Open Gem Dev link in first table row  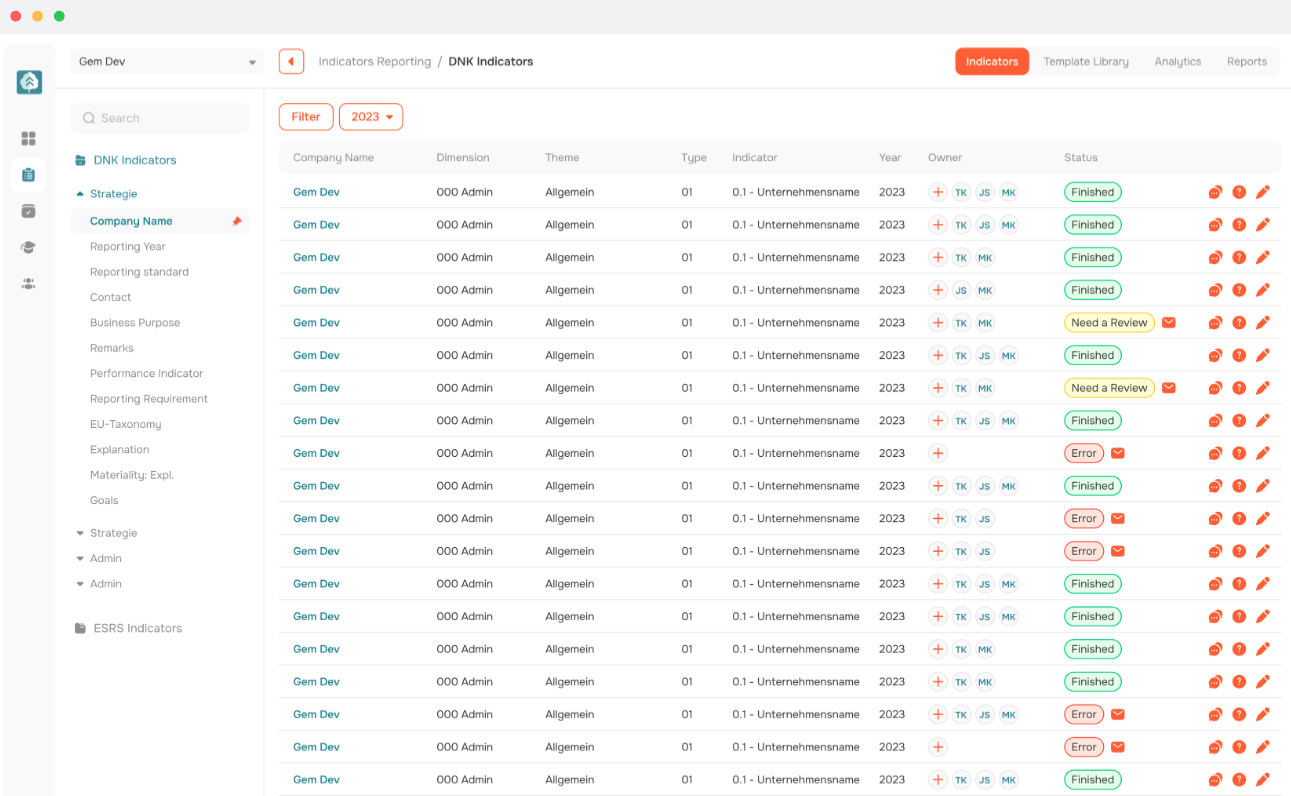pyautogui.click(x=316, y=192)
